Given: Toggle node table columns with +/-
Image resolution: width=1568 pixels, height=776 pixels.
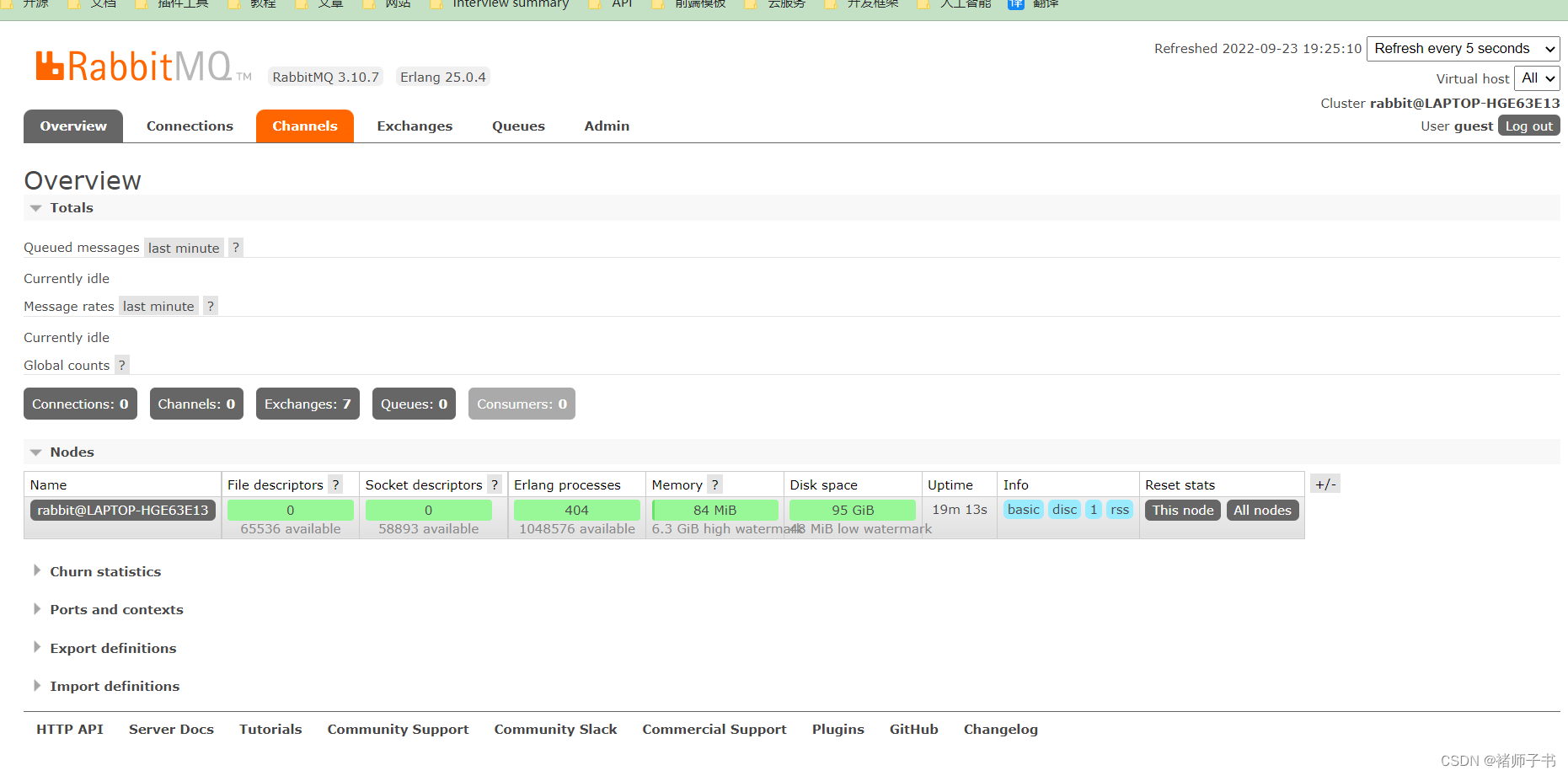Looking at the screenshot, I should tap(1325, 484).
